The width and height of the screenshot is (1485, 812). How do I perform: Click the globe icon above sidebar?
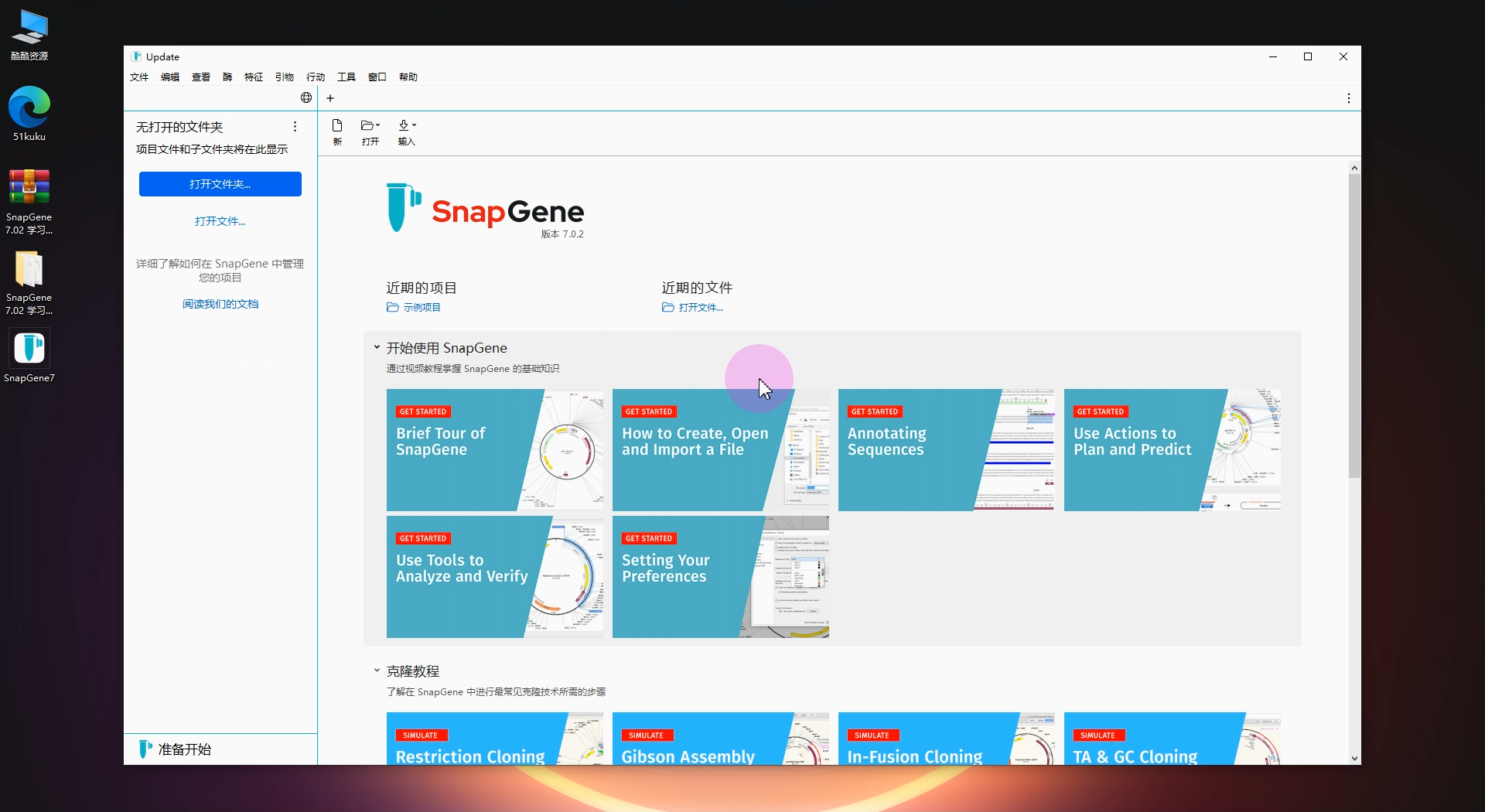point(306,97)
